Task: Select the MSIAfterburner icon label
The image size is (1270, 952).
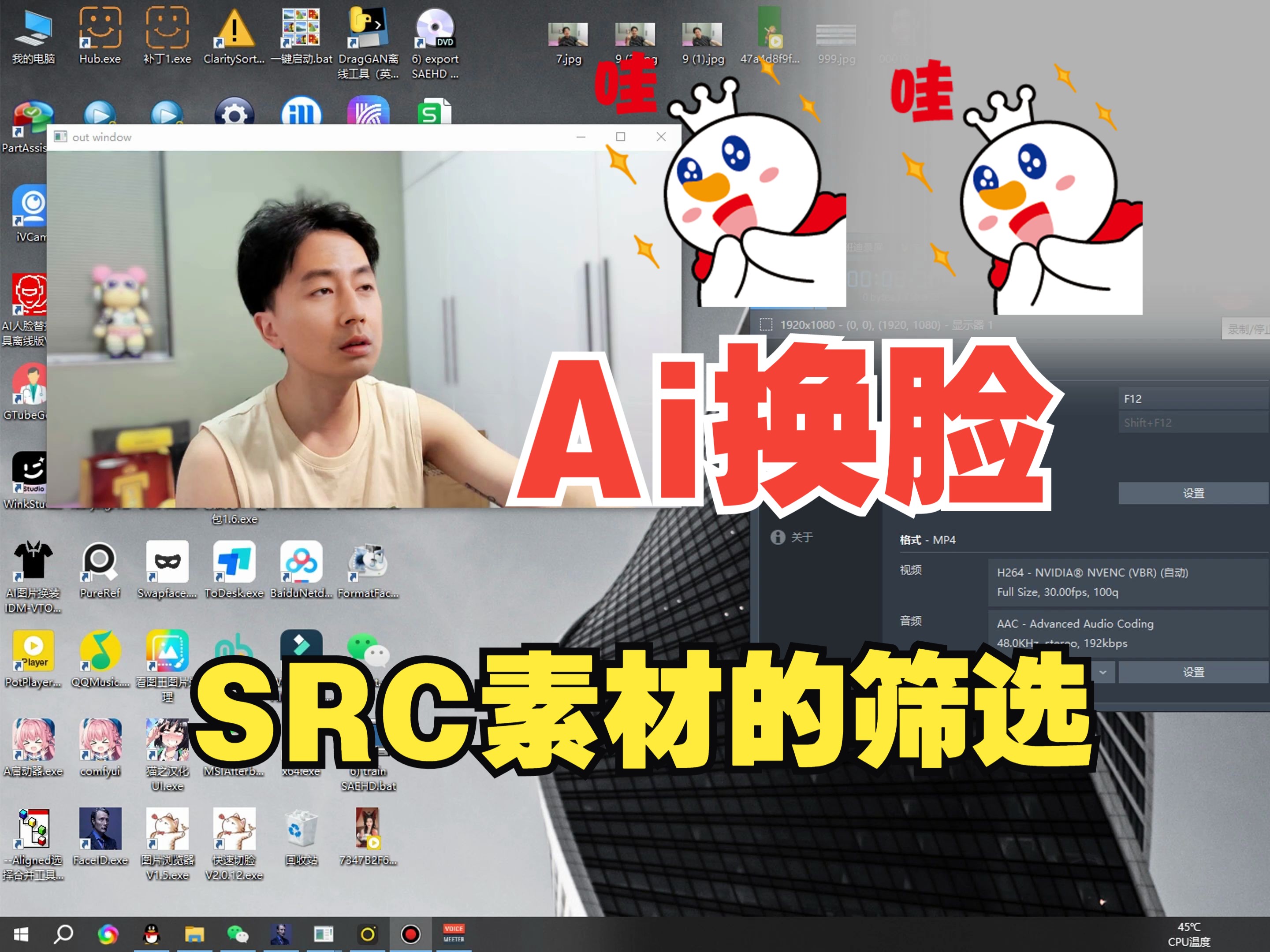Action: (234, 771)
